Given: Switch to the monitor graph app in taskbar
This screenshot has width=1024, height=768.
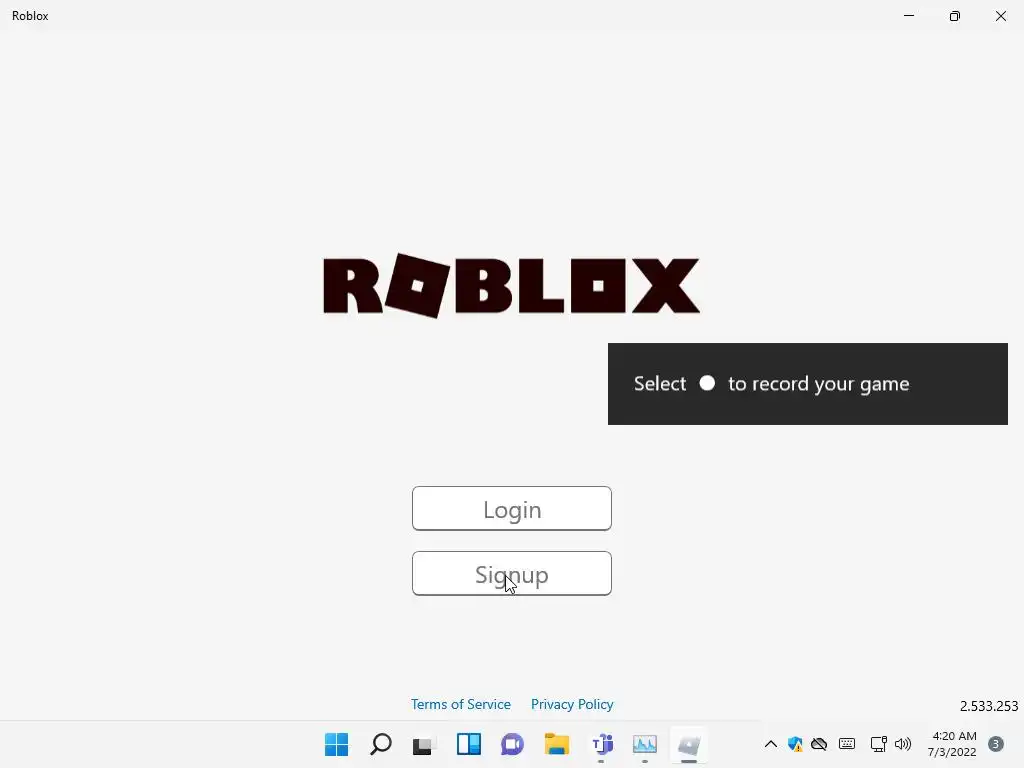Looking at the screenshot, I should pyautogui.click(x=645, y=744).
